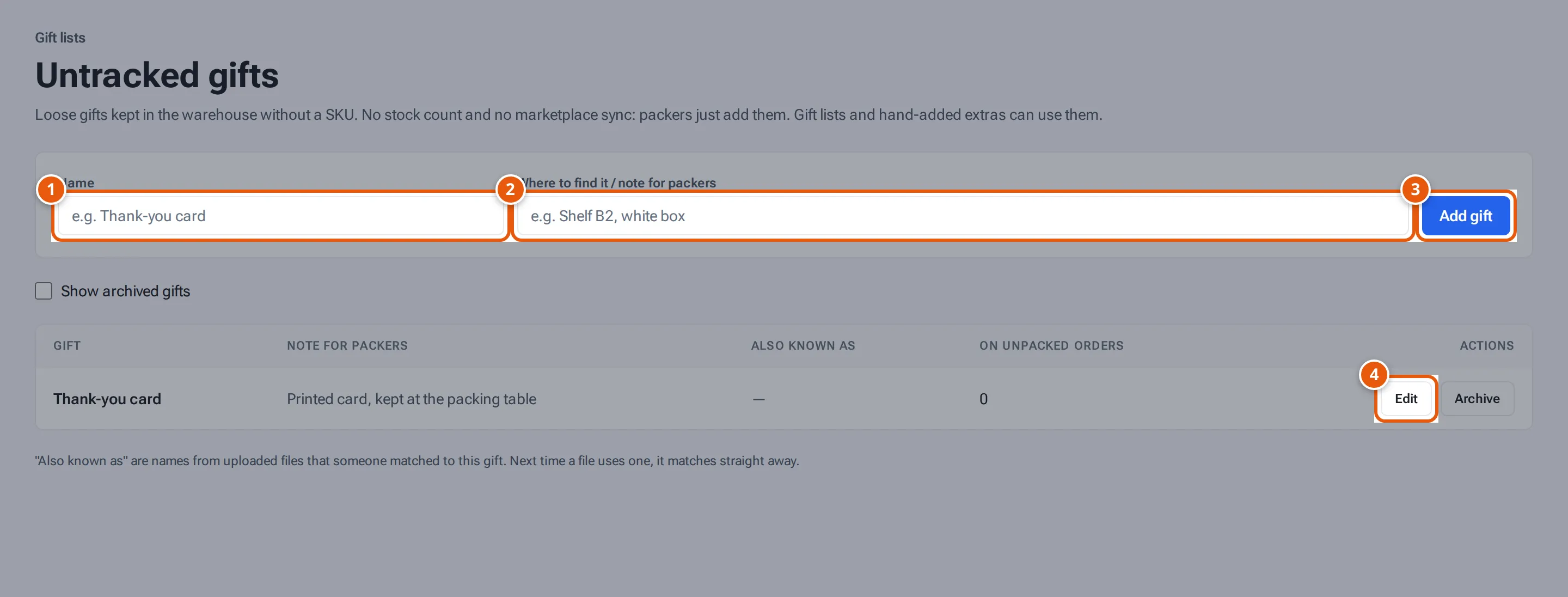
Task: Click the ALSO KNOWN AS column header
Action: tap(803, 345)
